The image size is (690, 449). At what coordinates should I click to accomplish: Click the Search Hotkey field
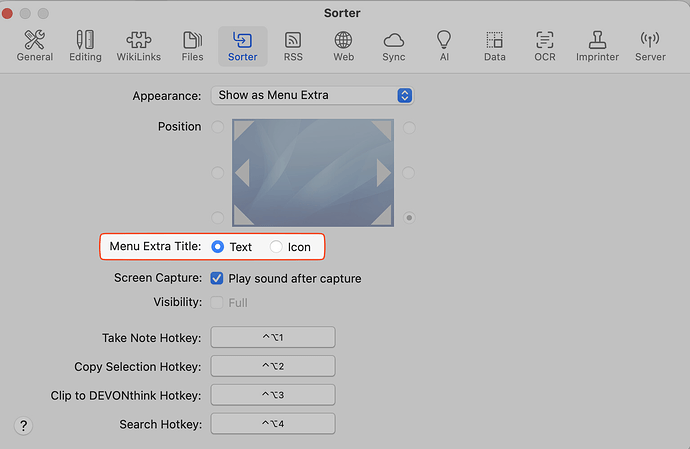tap(272, 424)
